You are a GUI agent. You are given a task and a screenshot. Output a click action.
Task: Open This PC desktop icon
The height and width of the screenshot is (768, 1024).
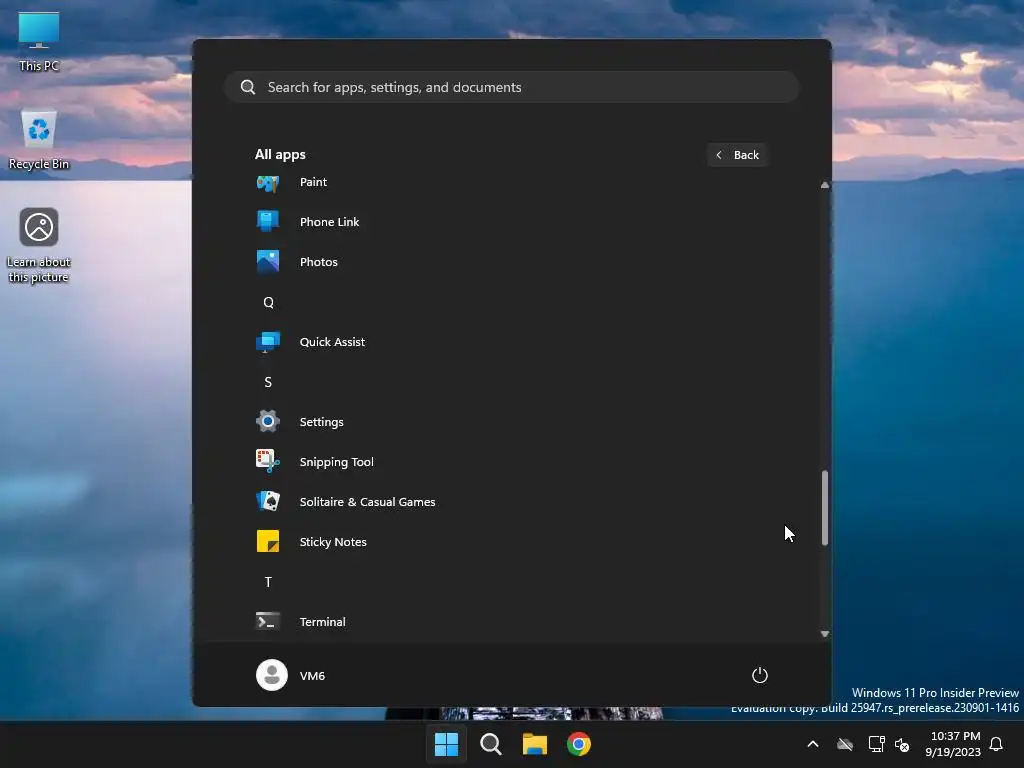click(39, 31)
